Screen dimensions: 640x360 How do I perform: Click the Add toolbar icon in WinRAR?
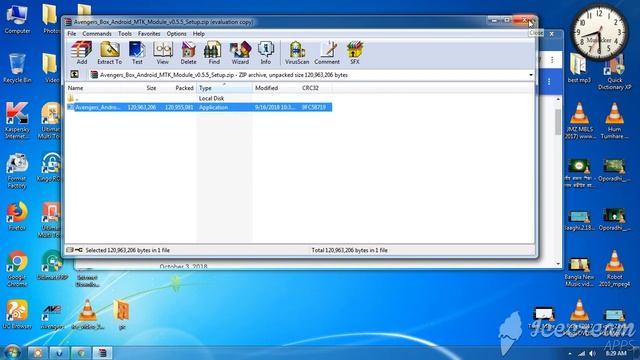pos(82,53)
